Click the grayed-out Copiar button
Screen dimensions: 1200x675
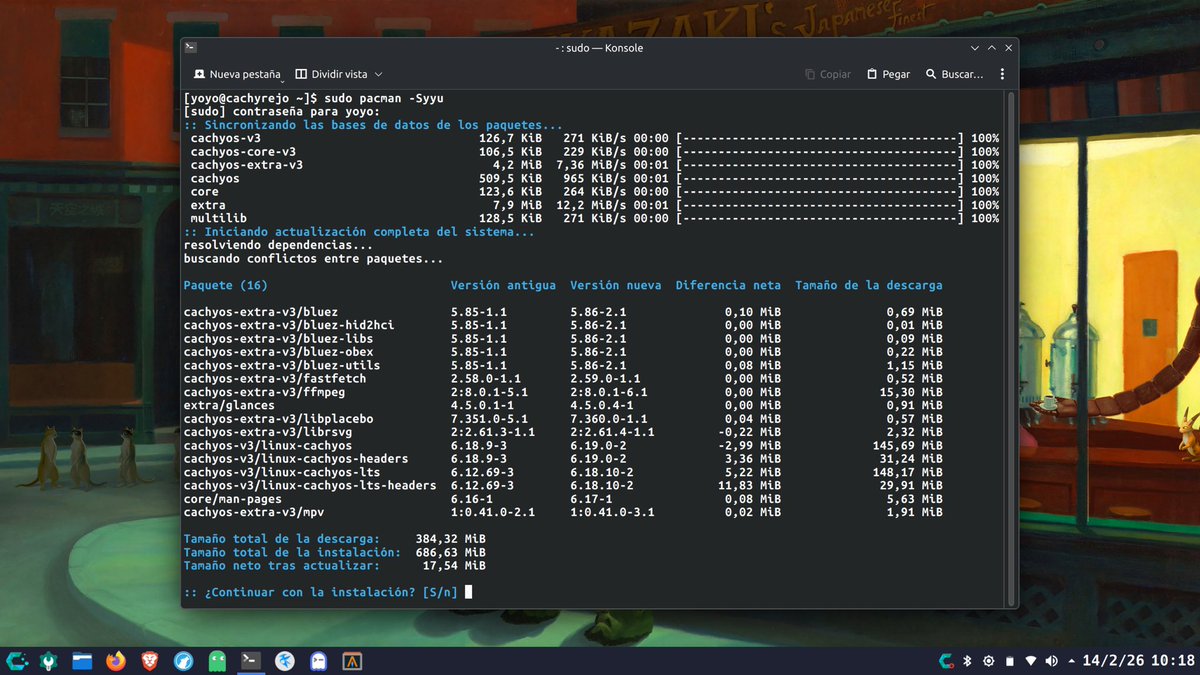point(828,74)
